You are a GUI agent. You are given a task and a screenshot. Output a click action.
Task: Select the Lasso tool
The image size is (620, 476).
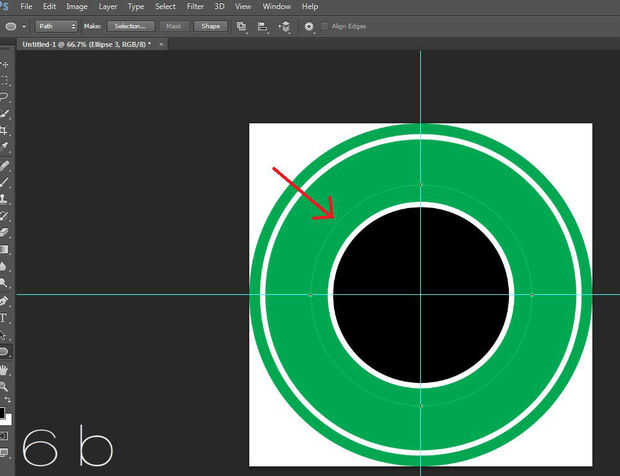(4, 97)
